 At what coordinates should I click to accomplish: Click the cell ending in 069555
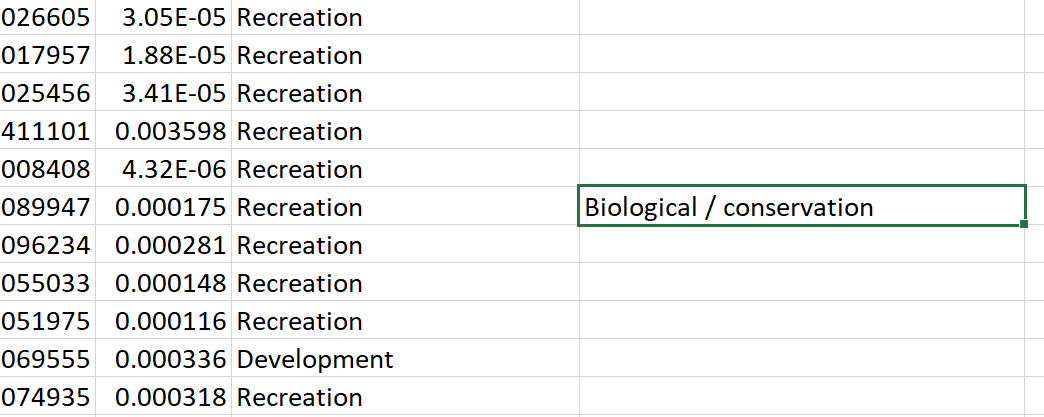click(x=46, y=359)
